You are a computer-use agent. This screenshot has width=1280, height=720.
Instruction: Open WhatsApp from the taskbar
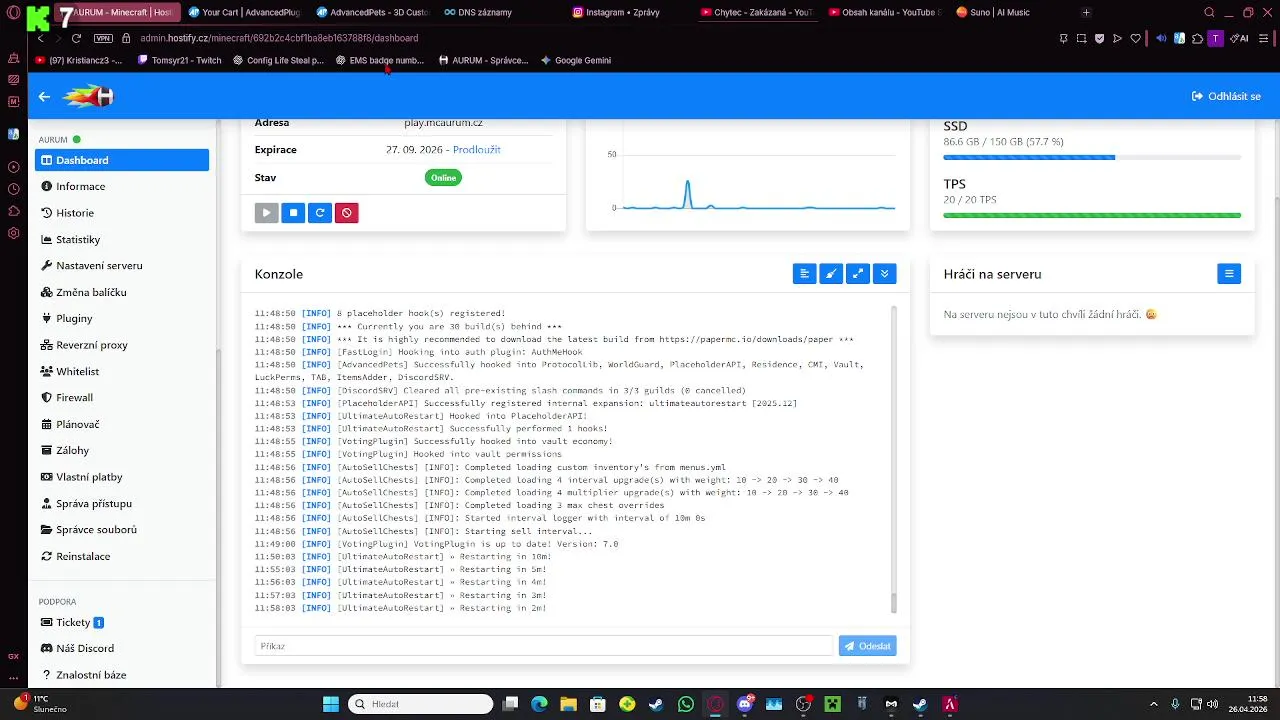coord(685,704)
